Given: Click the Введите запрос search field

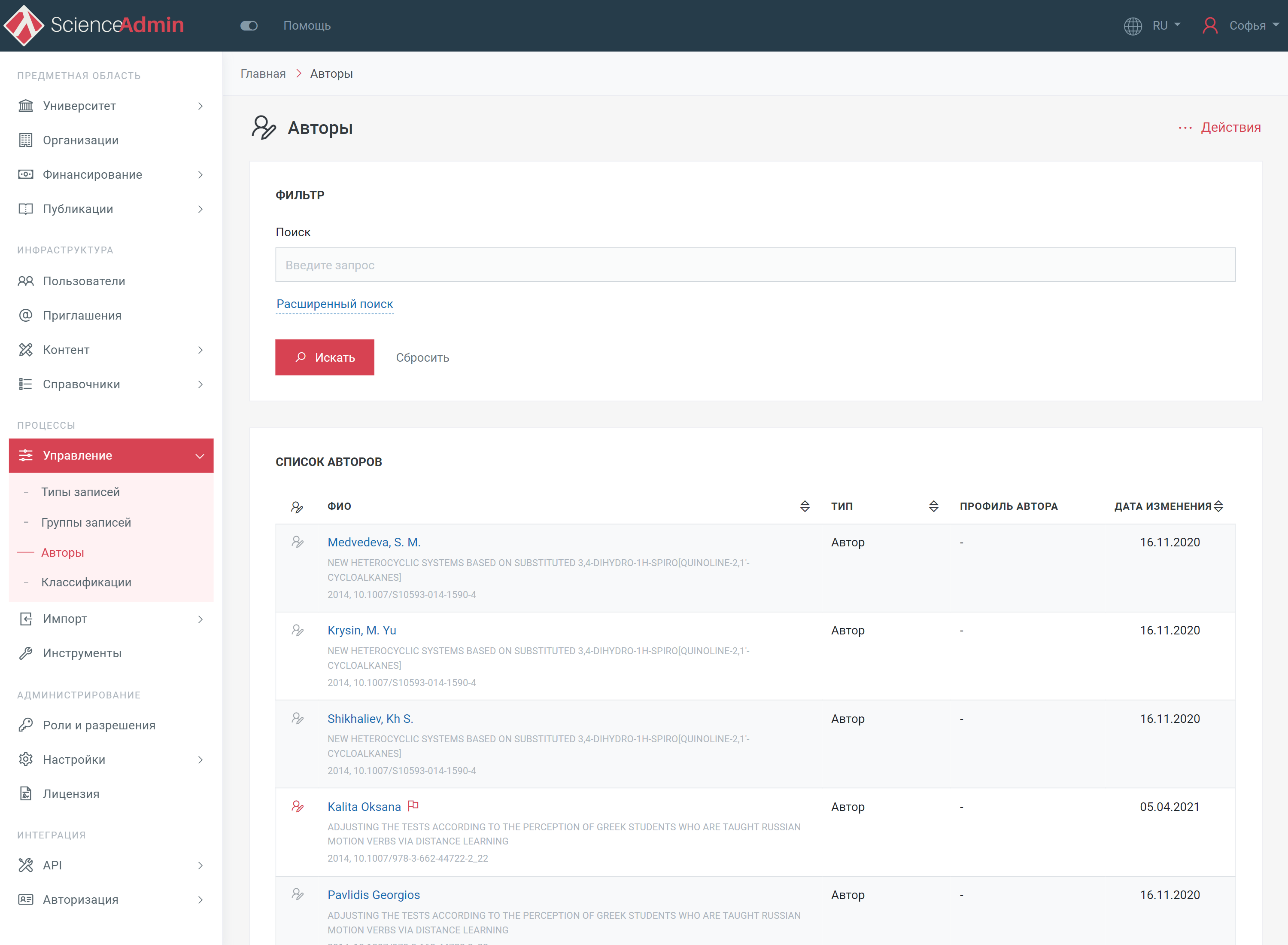Looking at the screenshot, I should coord(755,265).
